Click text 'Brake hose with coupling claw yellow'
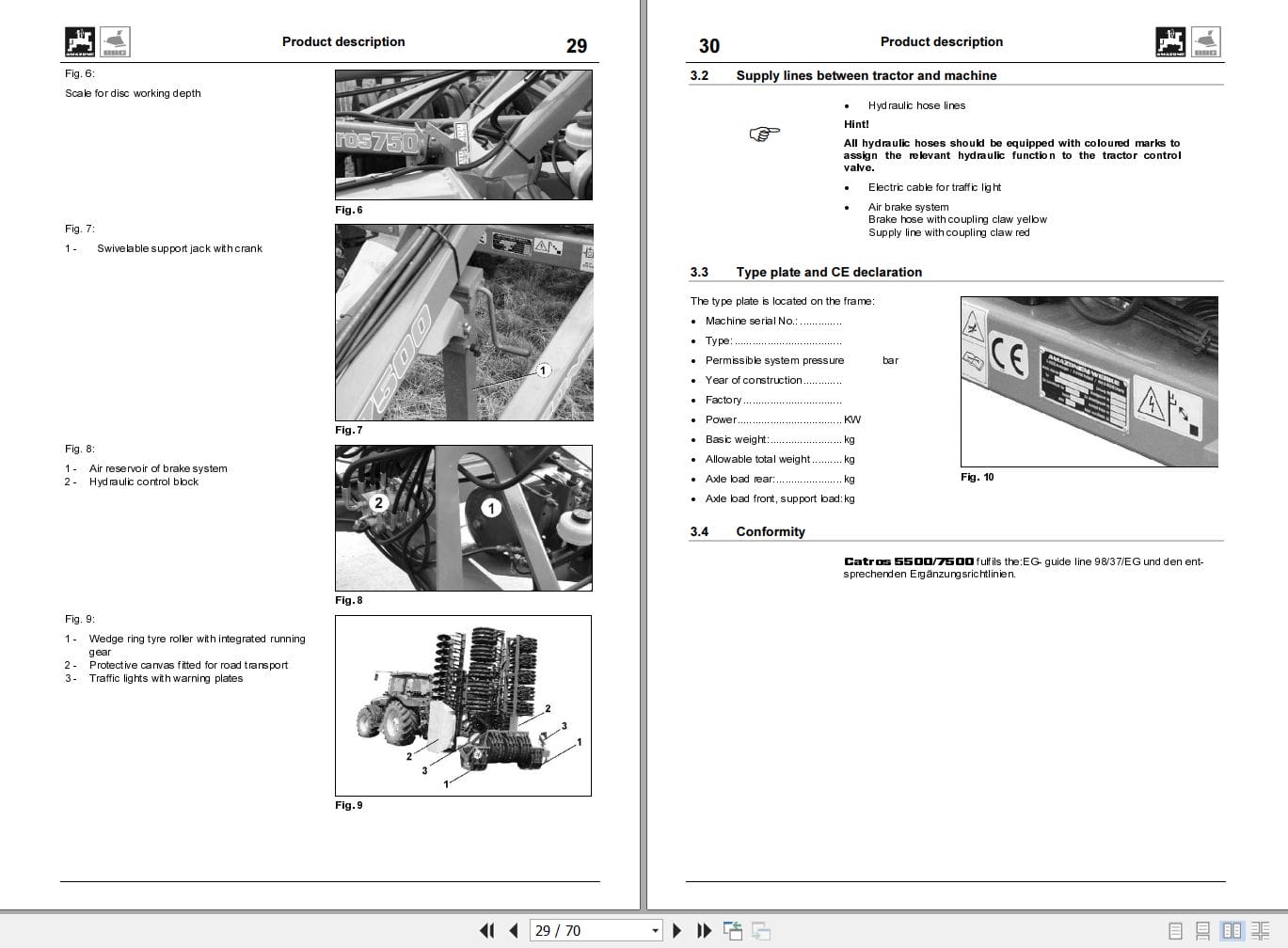Viewport: 1288px width, 948px height. [957, 219]
